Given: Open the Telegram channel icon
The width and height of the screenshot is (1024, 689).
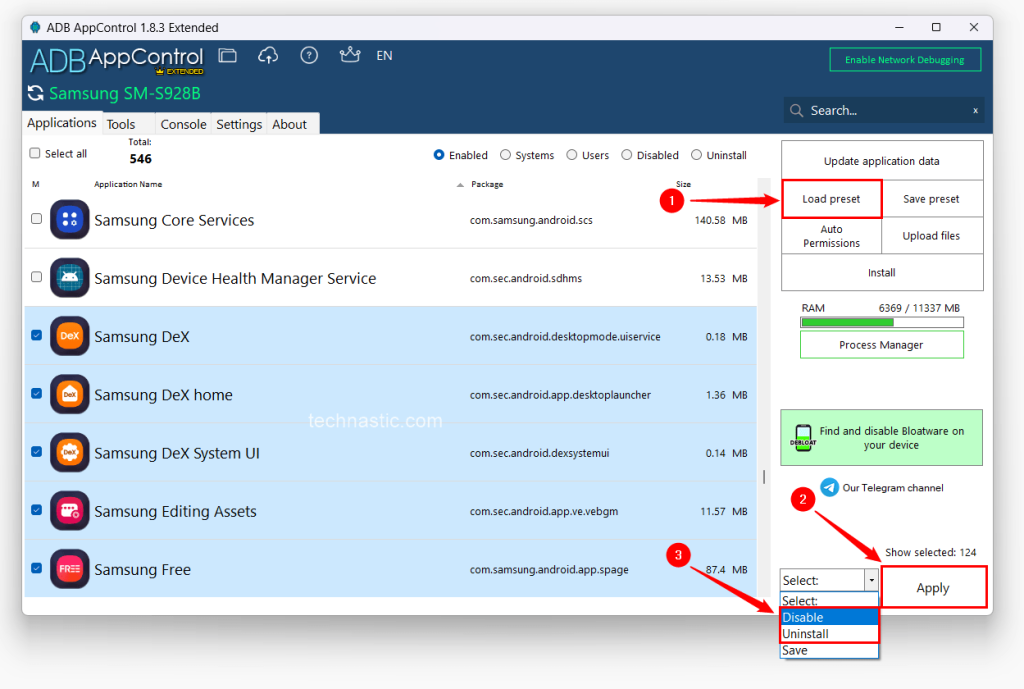Looking at the screenshot, I should point(829,487).
